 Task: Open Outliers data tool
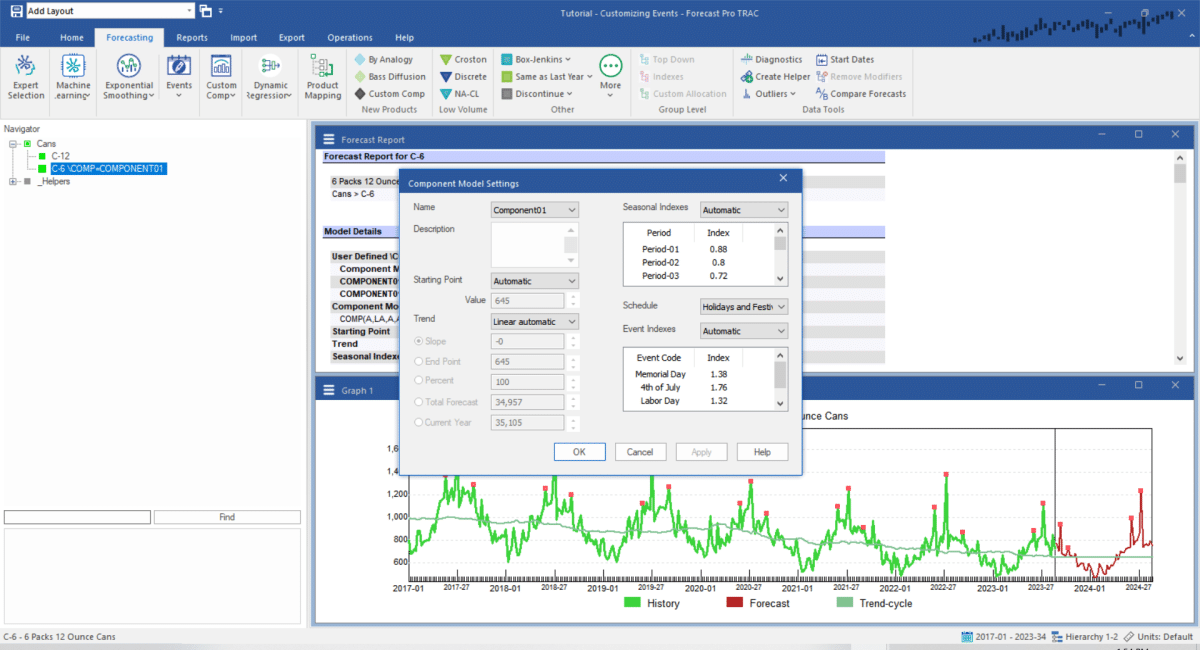click(x=768, y=93)
